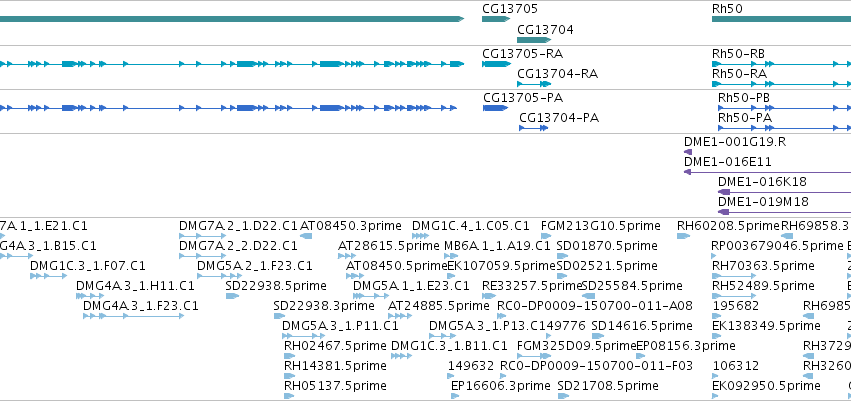851x401 pixels.
Task: Click RC0-DP0009-150700-011-A08 feature
Action: [x=502, y=316]
